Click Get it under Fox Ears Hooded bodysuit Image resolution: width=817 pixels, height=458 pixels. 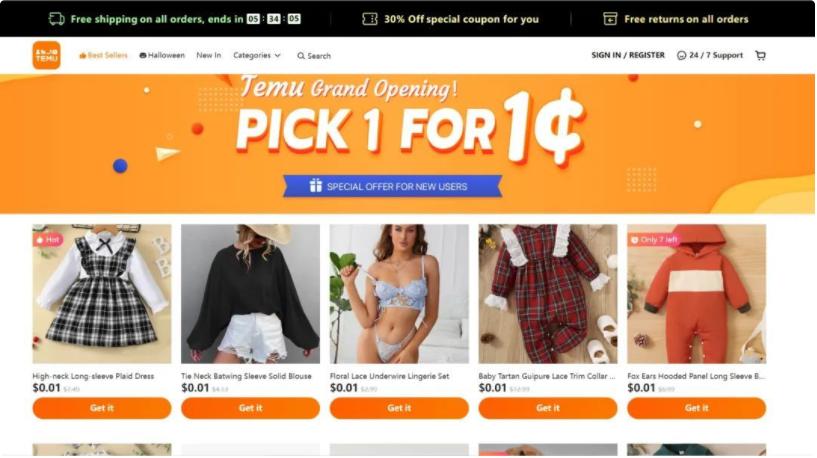697,408
